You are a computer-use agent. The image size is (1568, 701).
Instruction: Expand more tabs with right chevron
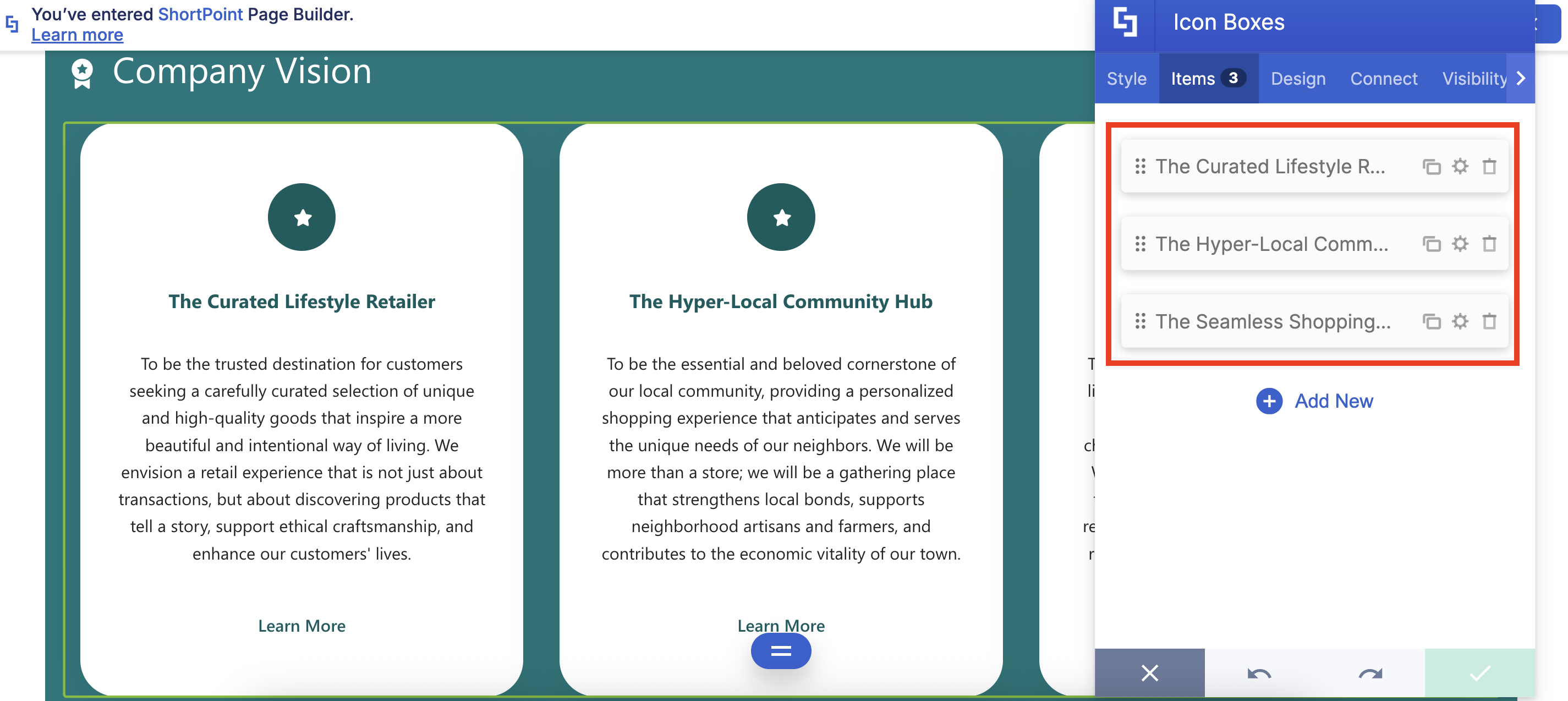tap(1521, 79)
